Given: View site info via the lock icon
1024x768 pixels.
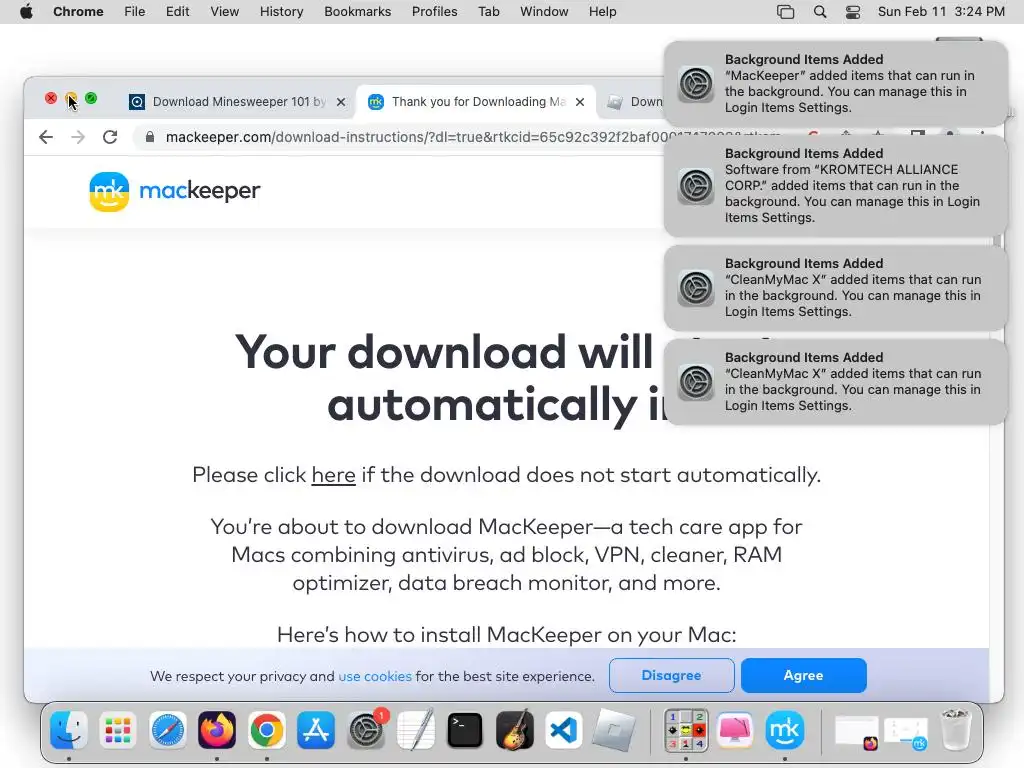Looking at the screenshot, I should [x=150, y=137].
